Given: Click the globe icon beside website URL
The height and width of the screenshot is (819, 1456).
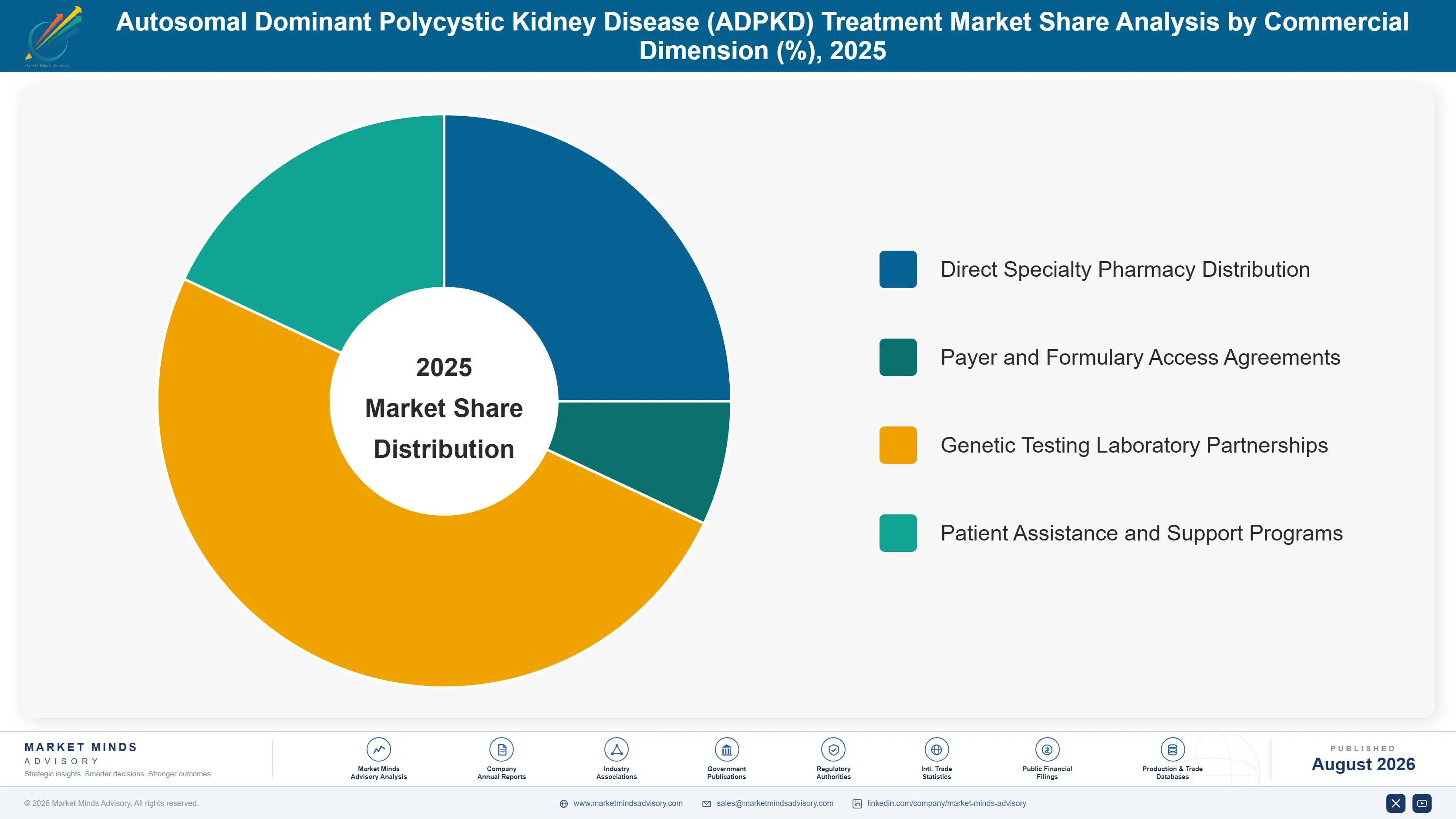Looking at the screenshot, I should [x=563, y=804].
